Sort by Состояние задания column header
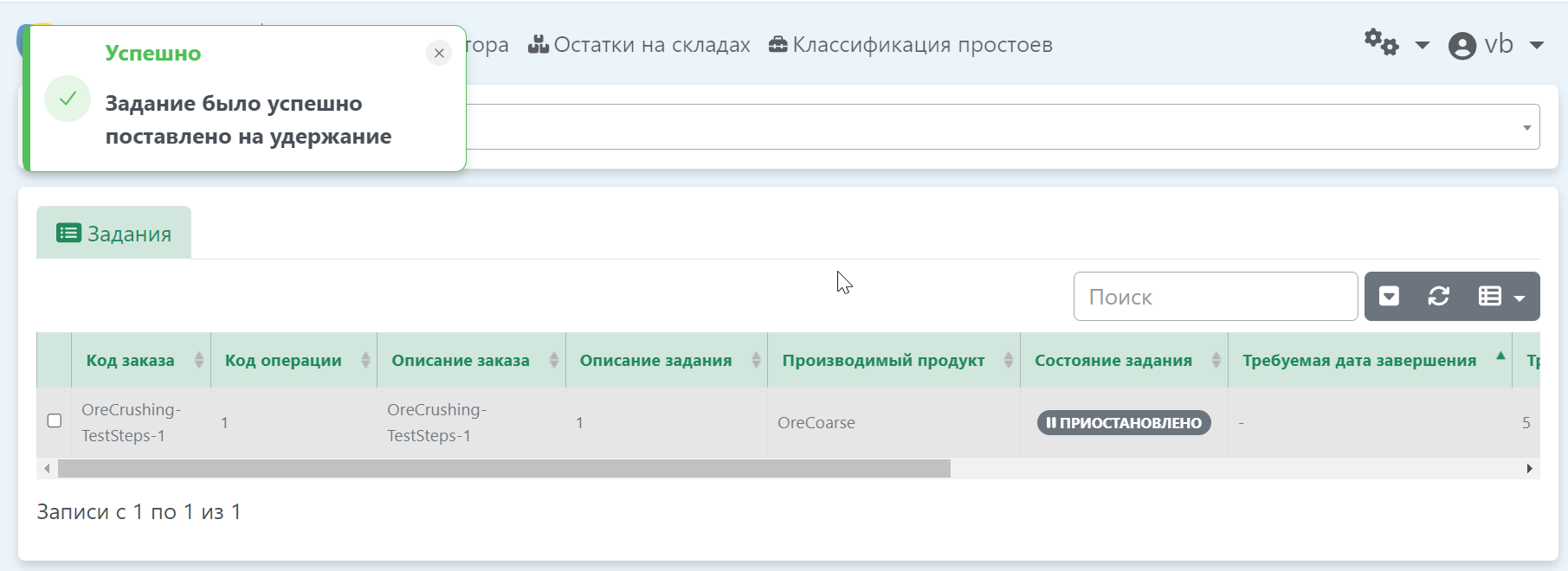The height and width of the screenshot is (571, 1568). pos(1113,361)
